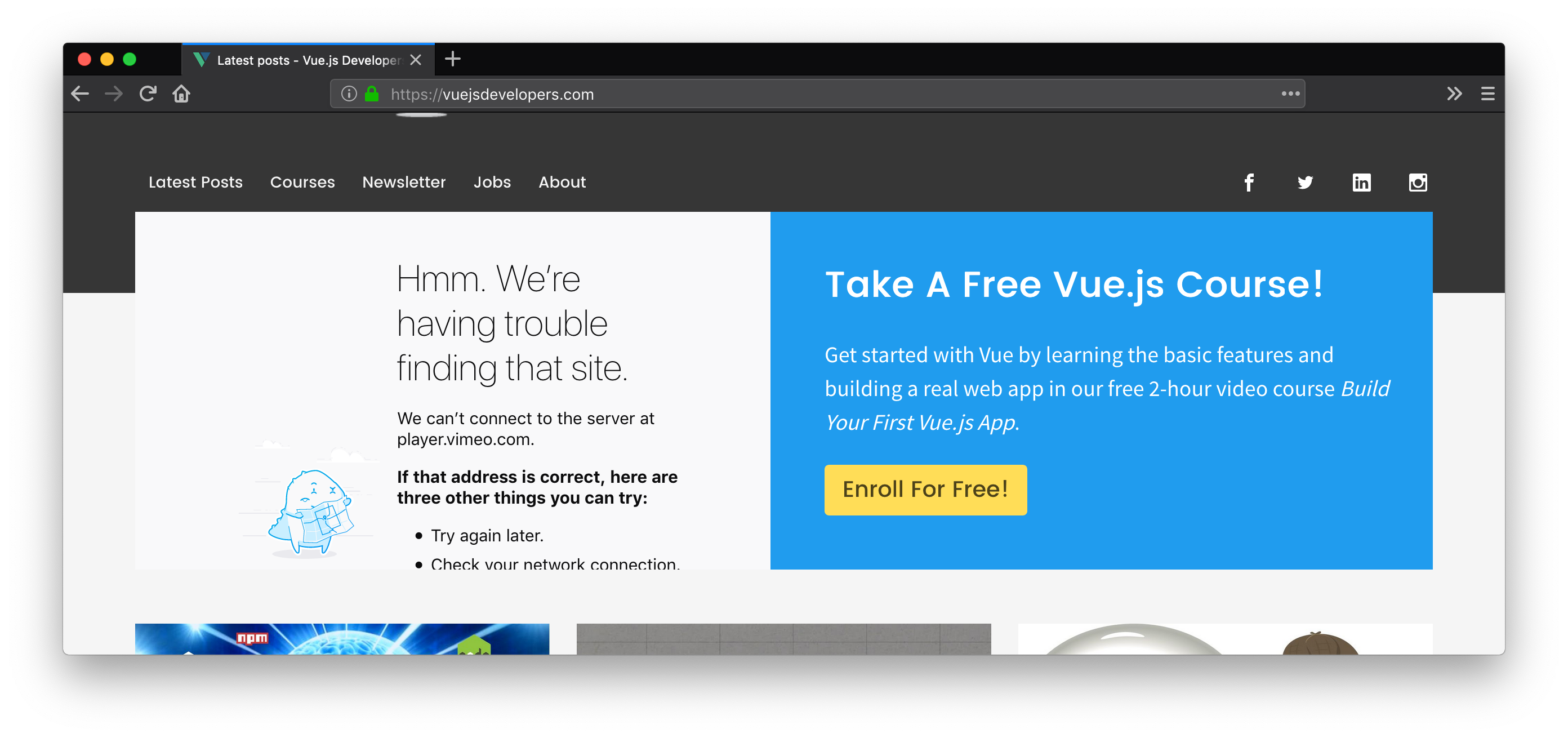Image resolution: width=1568 pixels, height=738 pixels.
Task: Click the browser reload icon
Action: pyautogui.click(x=148, y=94)
